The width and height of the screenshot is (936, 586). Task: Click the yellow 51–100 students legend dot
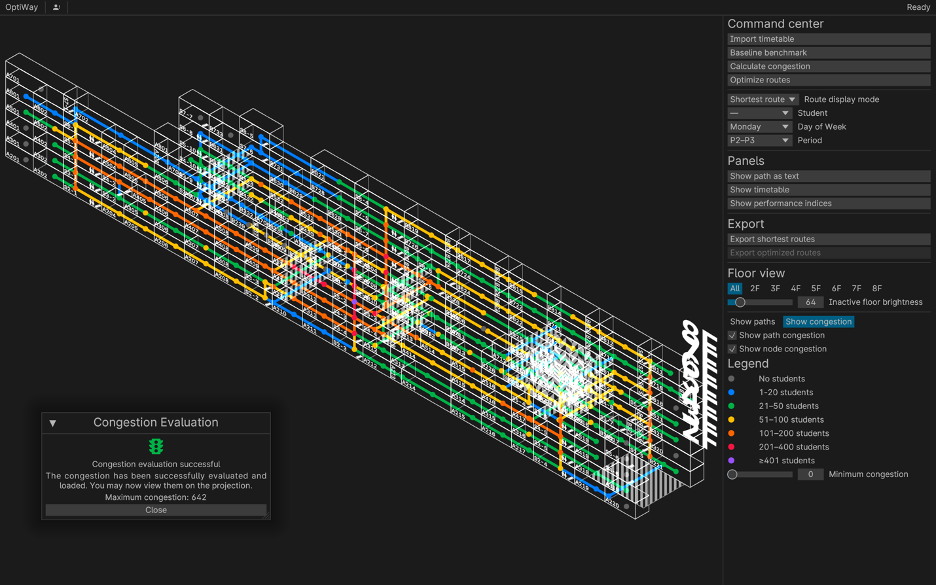(731, 420)
